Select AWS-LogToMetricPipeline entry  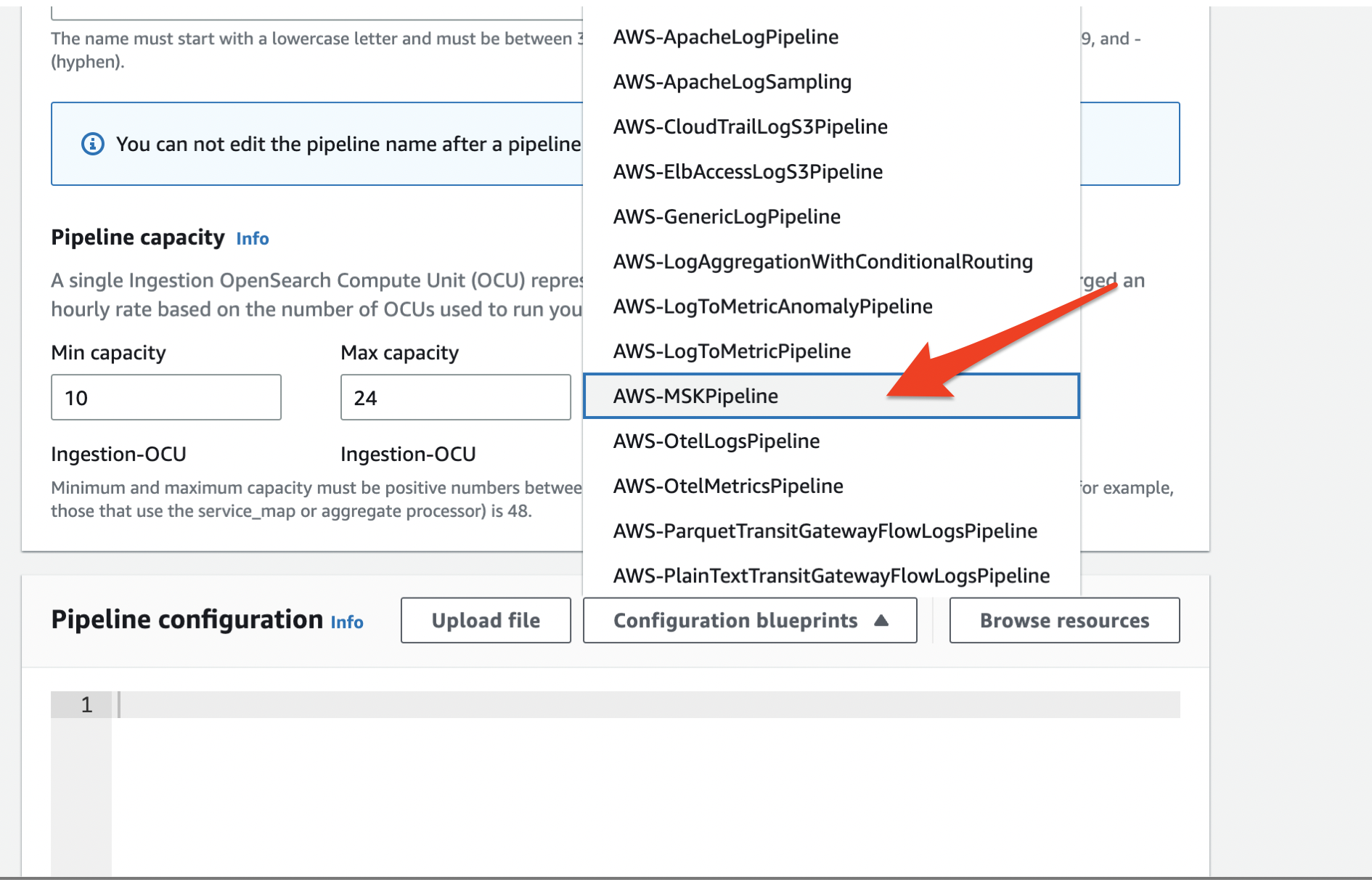click(x=831, y=351)
